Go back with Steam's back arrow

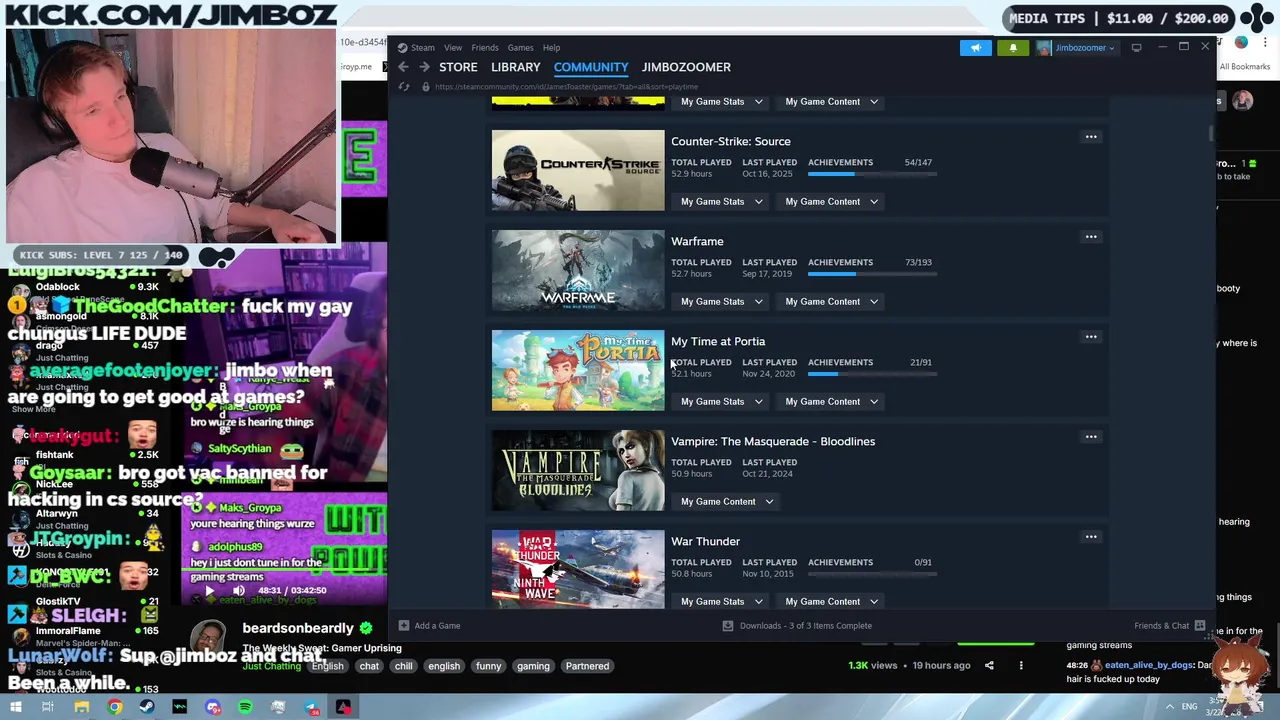tap(403, 67)
